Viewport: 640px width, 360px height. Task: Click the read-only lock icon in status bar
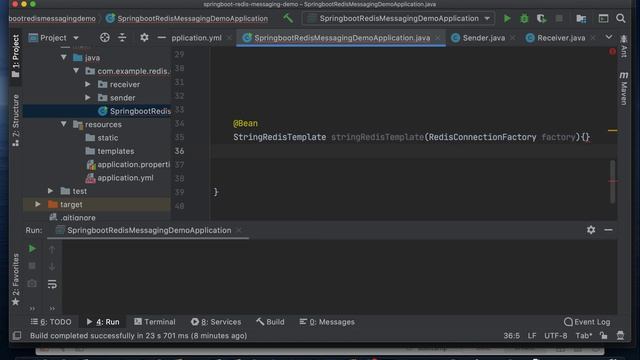pos(603,336)
